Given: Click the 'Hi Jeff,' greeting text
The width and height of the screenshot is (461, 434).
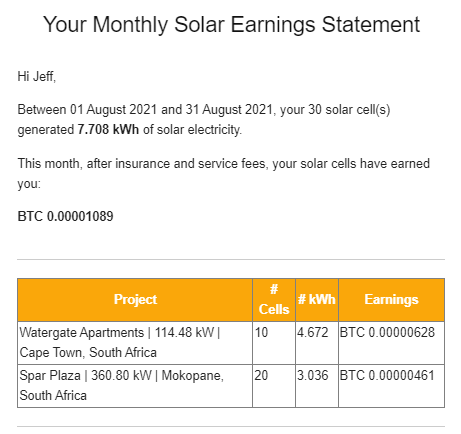Looking at the screenshot, I should 37,76.
